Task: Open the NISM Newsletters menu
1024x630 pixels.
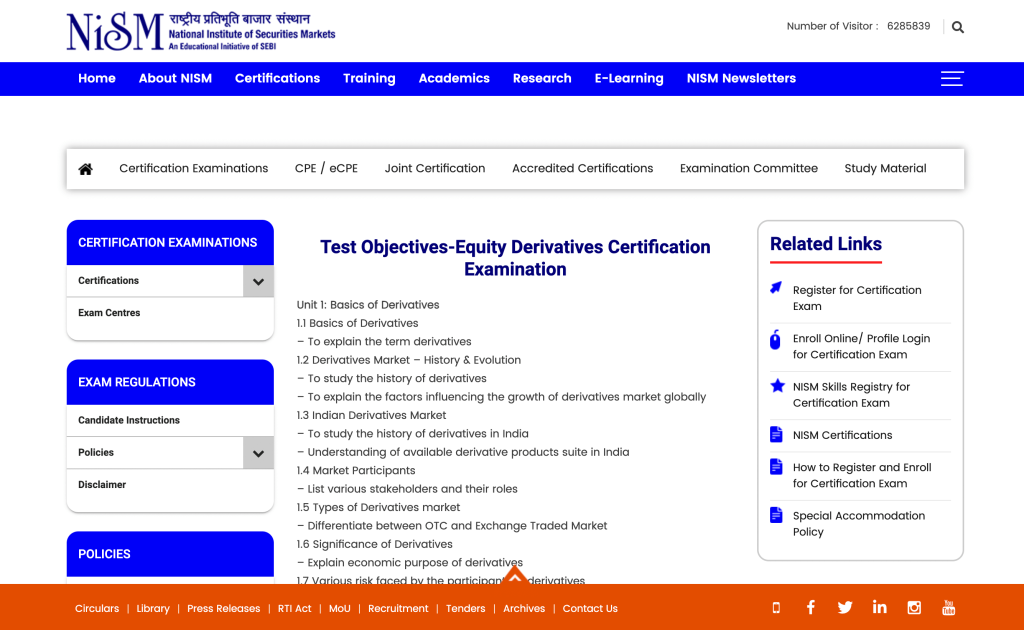Action: (741, 78)
